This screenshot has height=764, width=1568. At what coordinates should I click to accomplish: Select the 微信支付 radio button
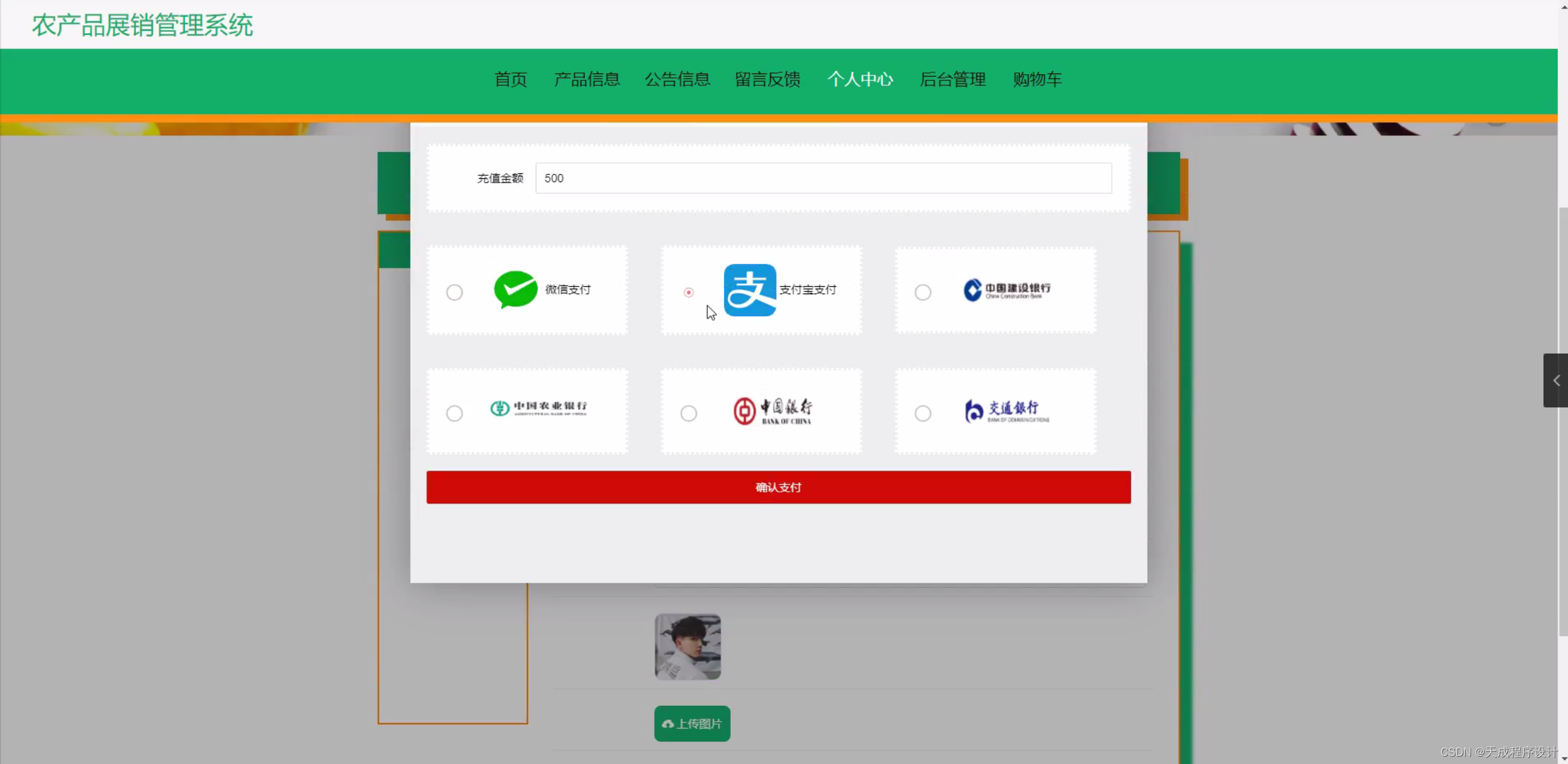coord(454,292)
